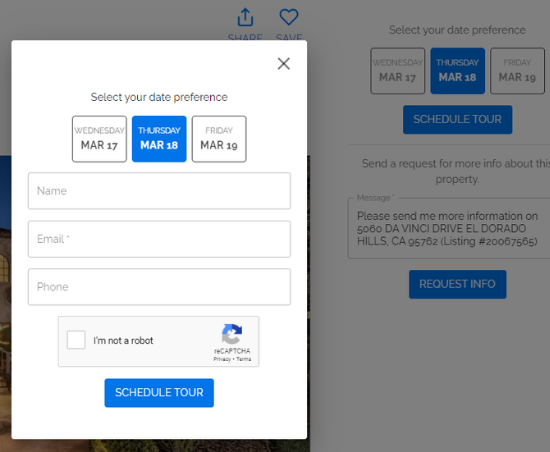Click the Message text area in sidebar
This screenshot has height=452, width=550.
(449, 229)
